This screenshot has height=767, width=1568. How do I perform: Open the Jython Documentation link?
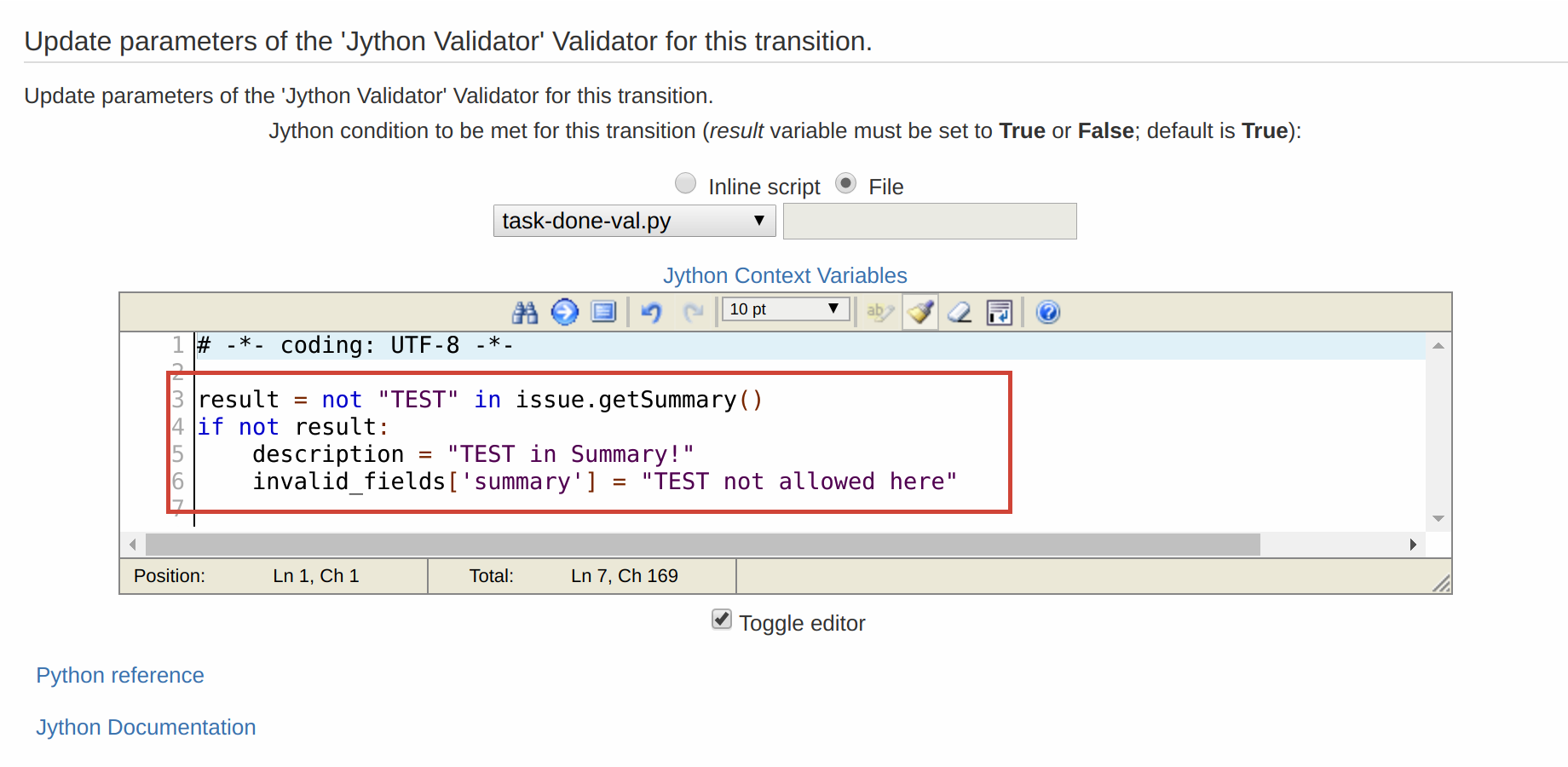pyautogui.click(x=146, y=727)
